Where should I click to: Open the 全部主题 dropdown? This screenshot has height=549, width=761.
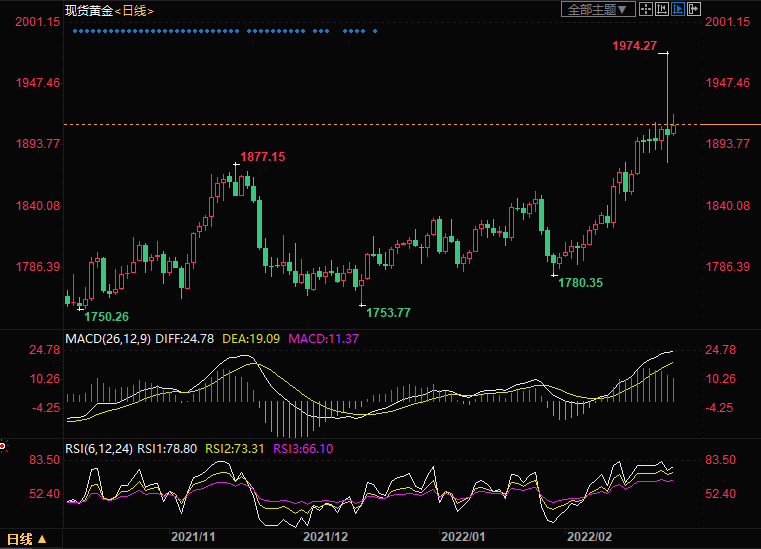click(598, 9)
